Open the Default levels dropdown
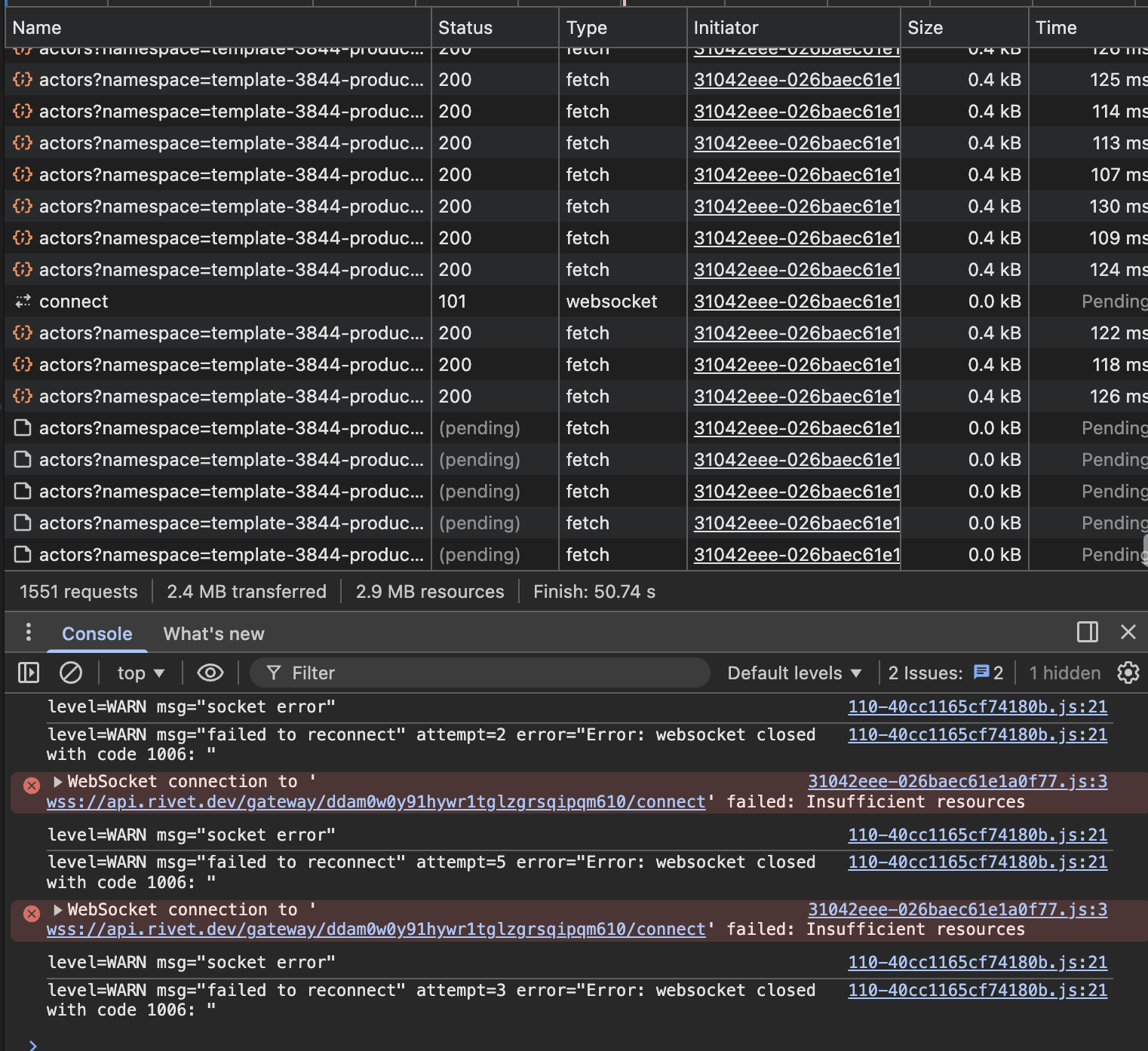1148x1051 pixels. (x=793, y=673)
